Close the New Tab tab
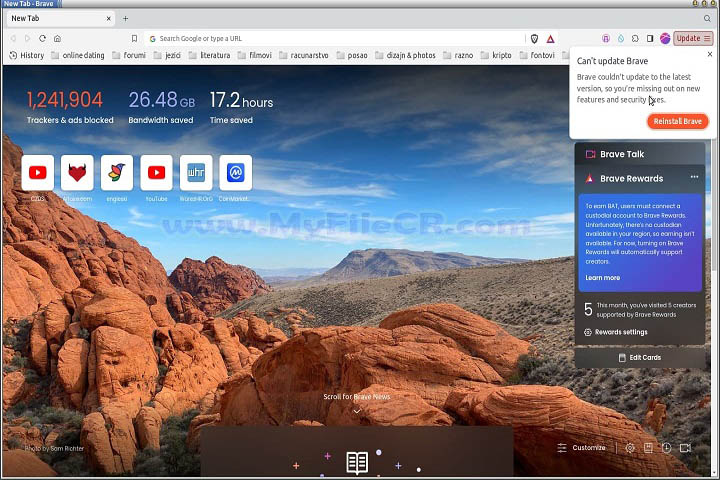Viewport: 720px width, 480px height. pyautogui.click(x=108, y=19)
